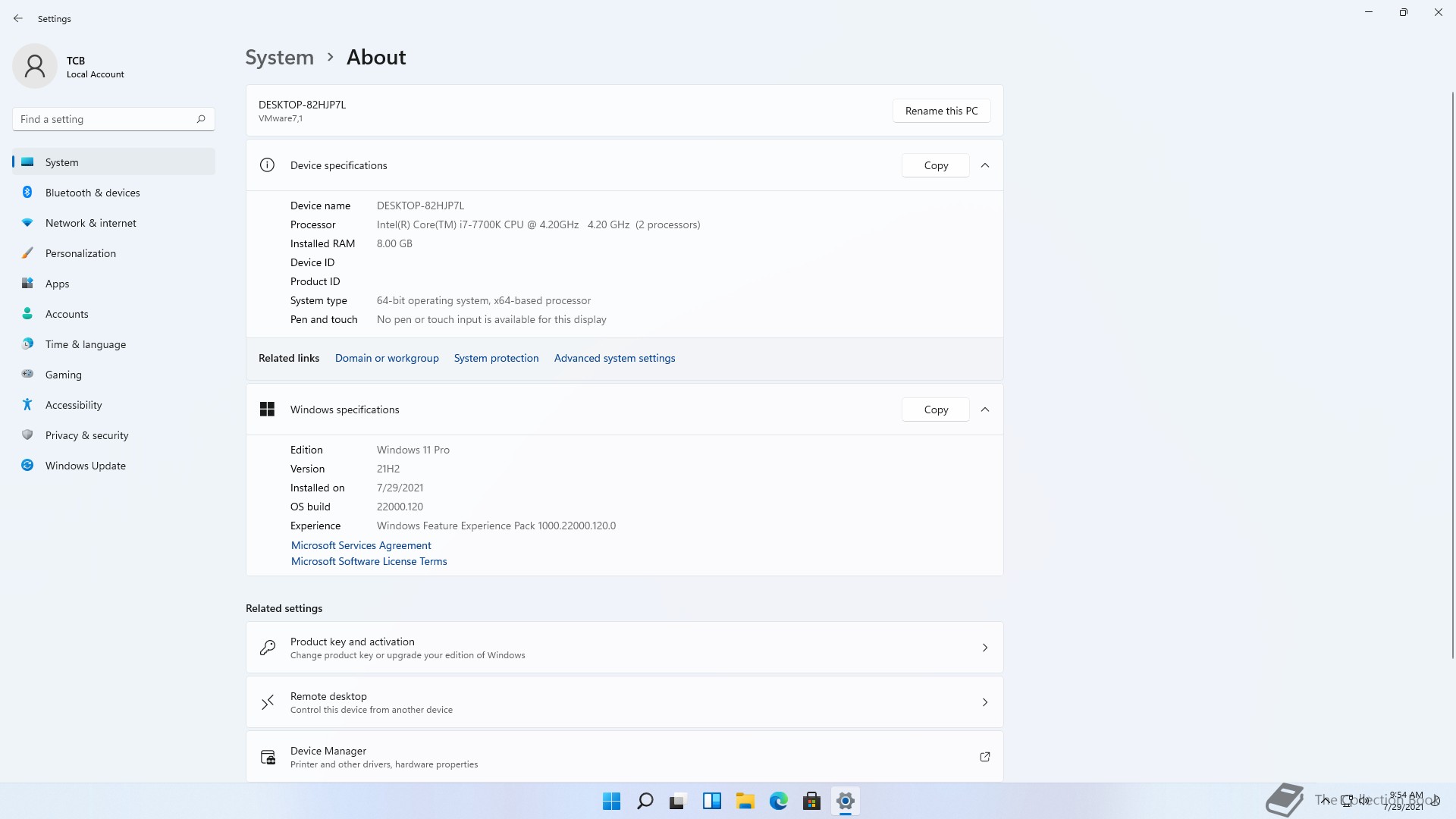The image size is (1456, 819).
Task: Click the Installed RAM value 8.00 GB
Action: click(x=394, y=244)
